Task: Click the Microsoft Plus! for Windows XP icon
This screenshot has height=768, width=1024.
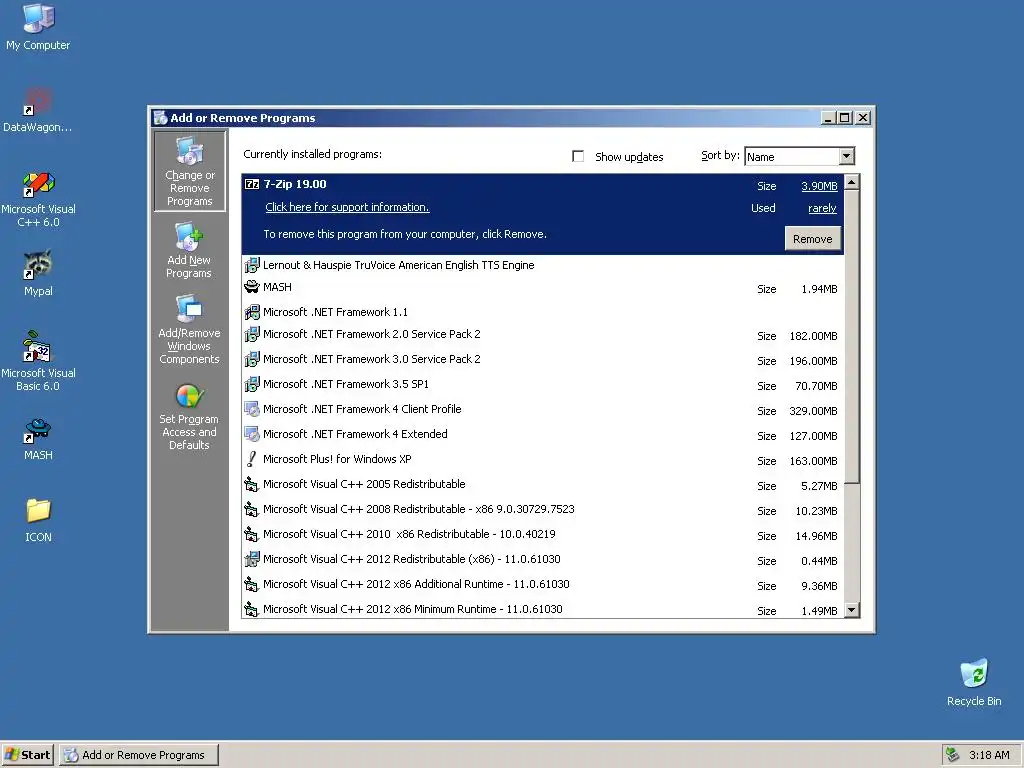Action: [252, 459]
